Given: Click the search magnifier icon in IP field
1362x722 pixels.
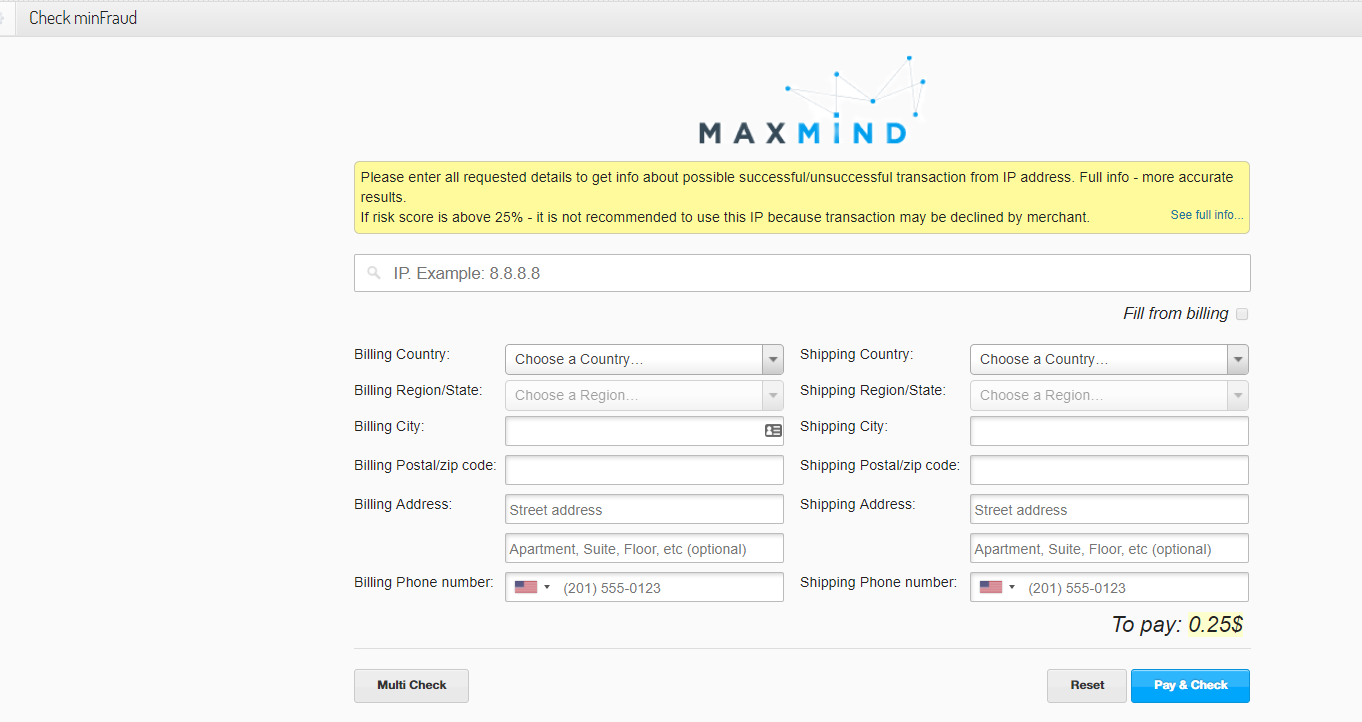Looking at the screenshot, I should [374, 273].
